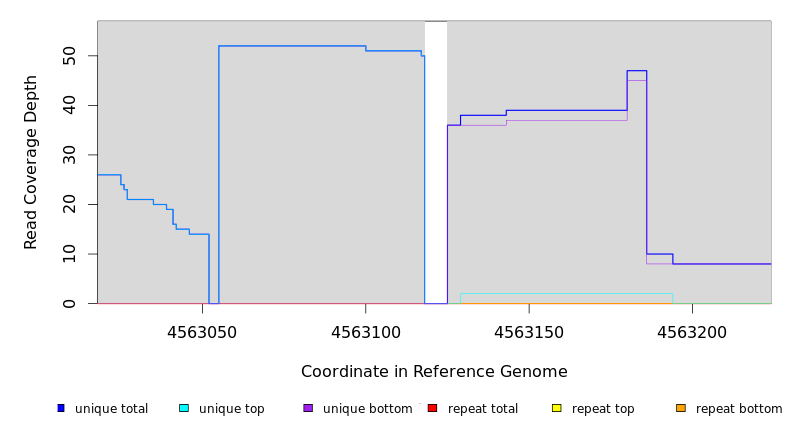Select the "unique total" legend label
The height and width of the screenshot is (432, 792).
point(111,409)
